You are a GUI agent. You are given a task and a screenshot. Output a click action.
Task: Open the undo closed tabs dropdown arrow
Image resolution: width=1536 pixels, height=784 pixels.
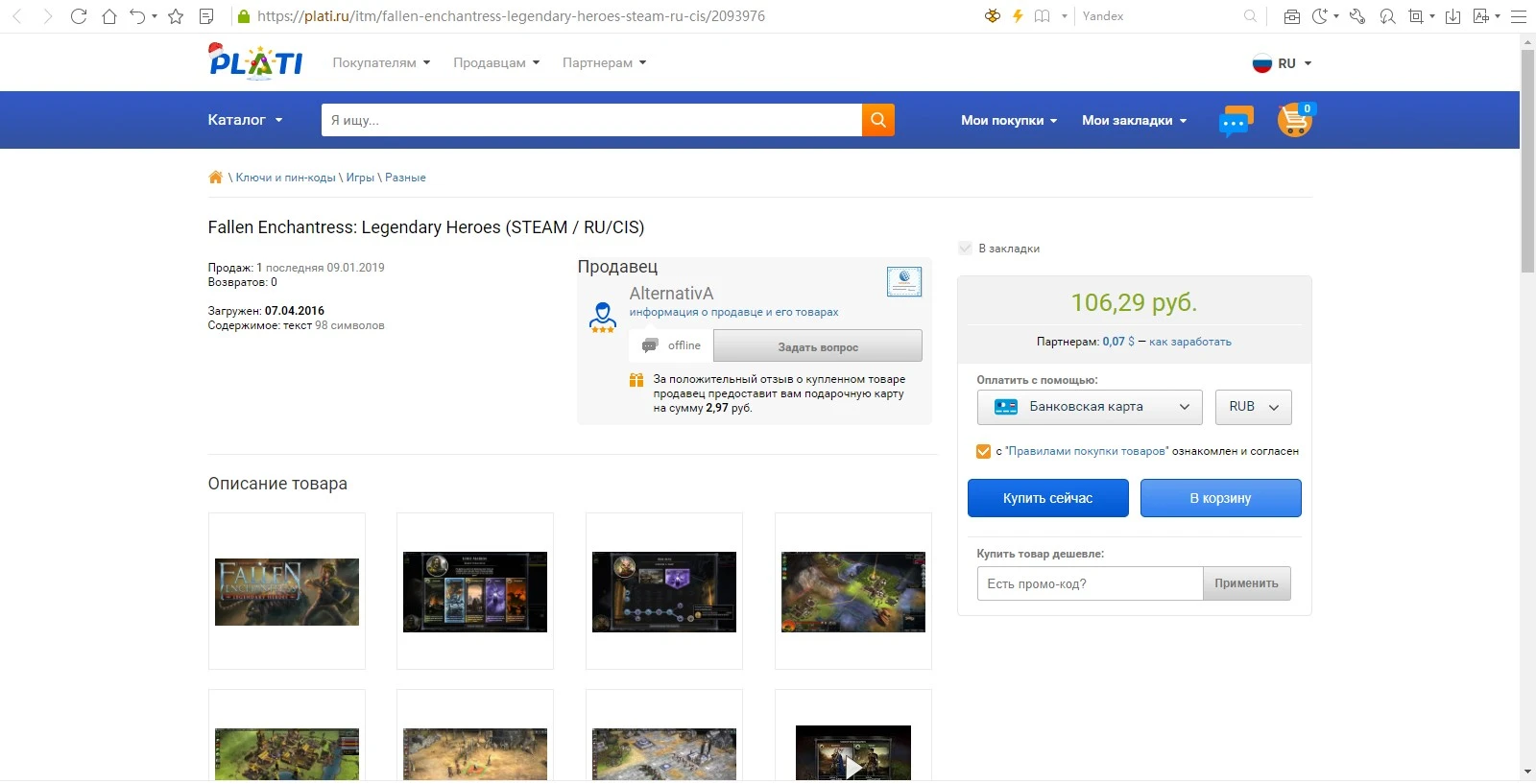coord(155,16)
